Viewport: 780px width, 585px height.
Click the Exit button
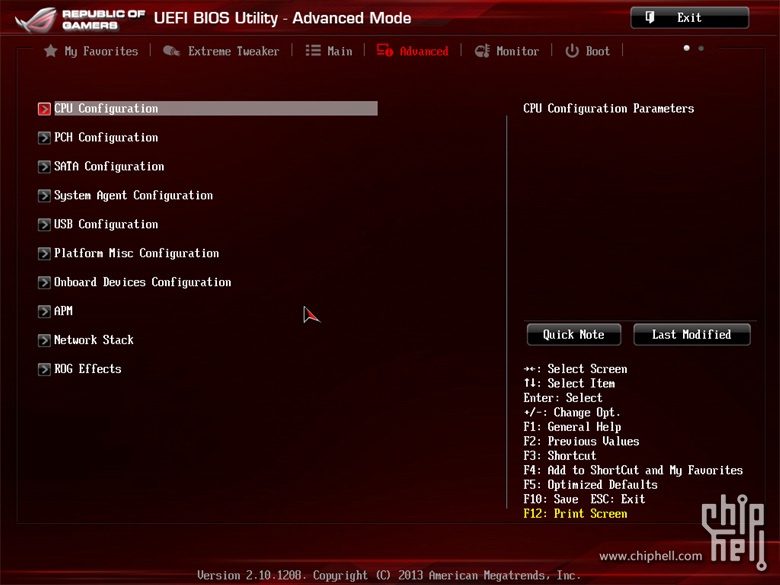[x=689, y=17]
